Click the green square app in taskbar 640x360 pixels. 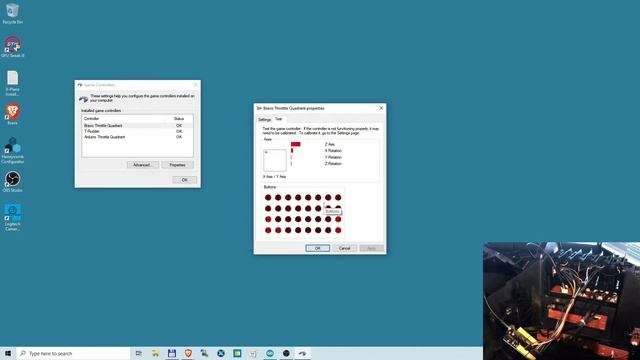click(x=237, y=353)
